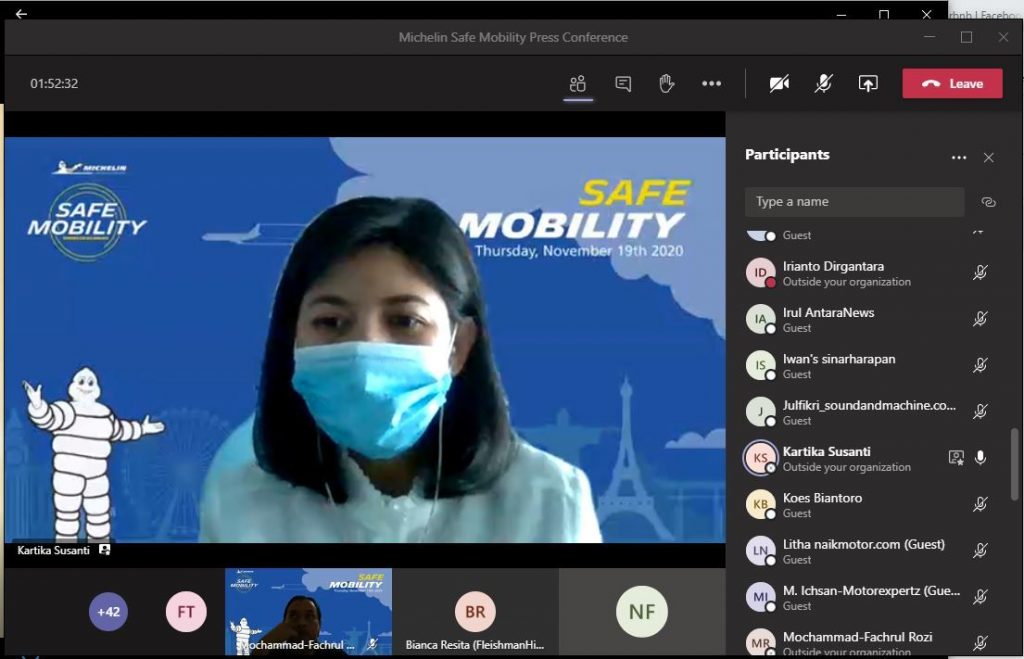Click the Type a name search field
Image resolution: width=1024 pixels, height=659 pixels.
pyautogui.click(x=854, y=202)
